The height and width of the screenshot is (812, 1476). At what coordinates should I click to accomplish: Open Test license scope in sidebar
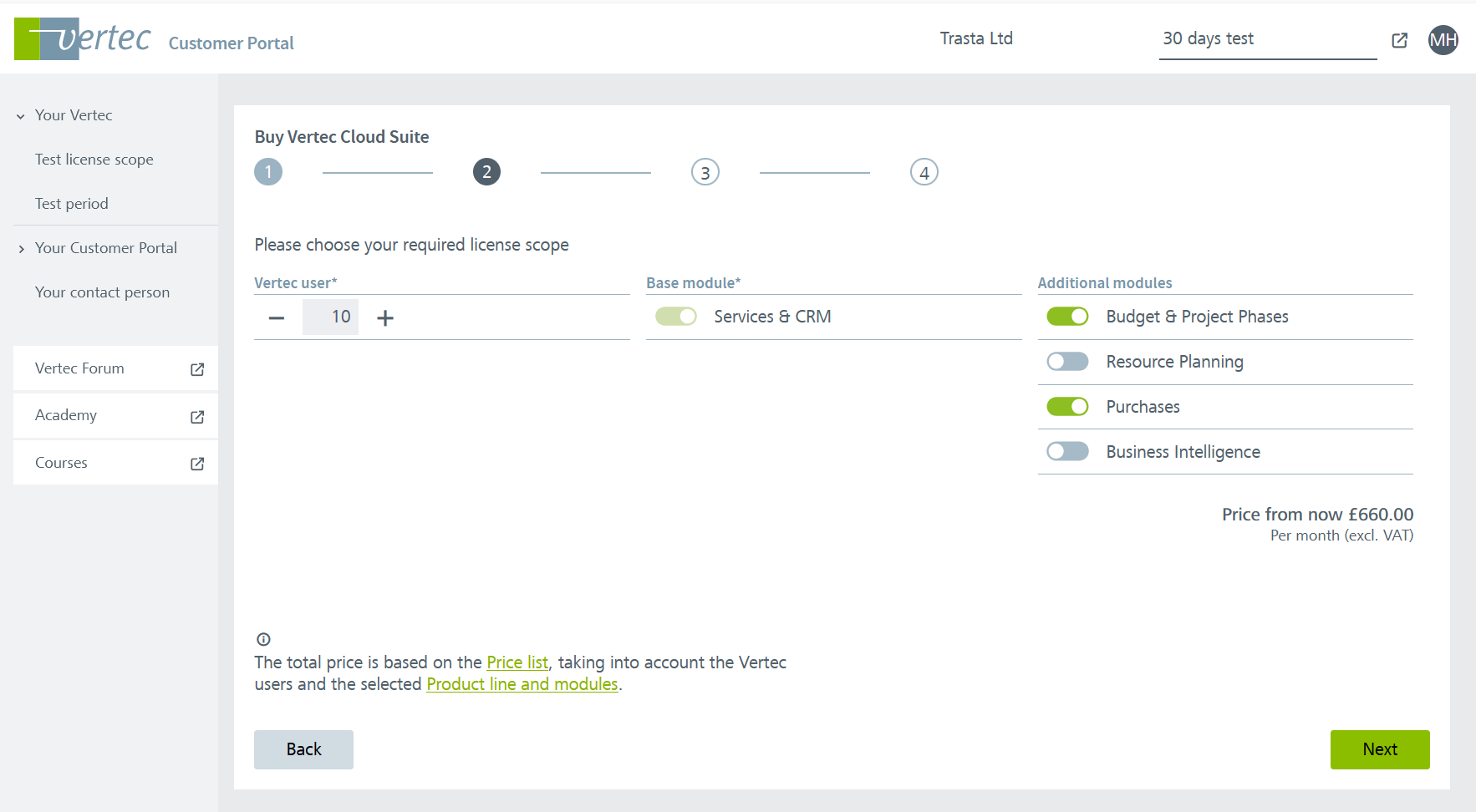pyautogui.click(x=94, y=160)
